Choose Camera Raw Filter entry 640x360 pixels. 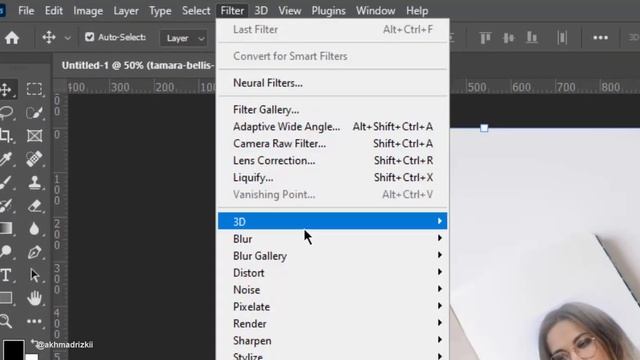click(x=332, y=144)
